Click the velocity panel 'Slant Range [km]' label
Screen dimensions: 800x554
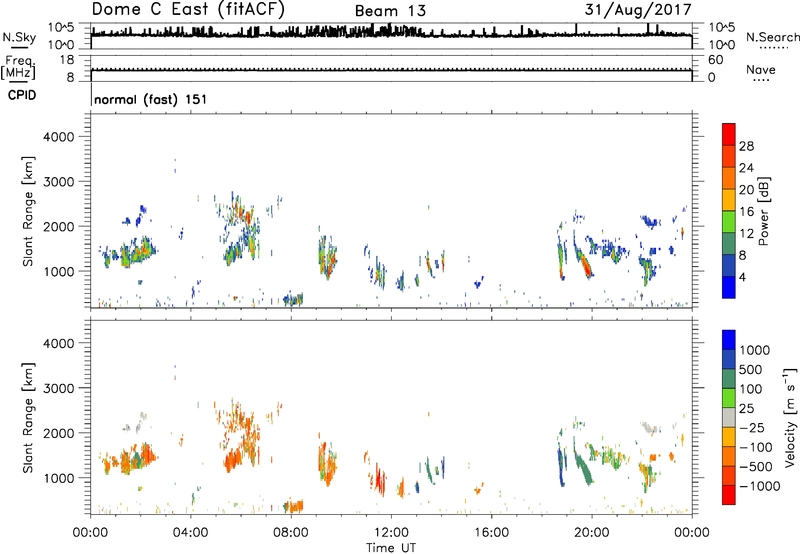tap(28, 417)
